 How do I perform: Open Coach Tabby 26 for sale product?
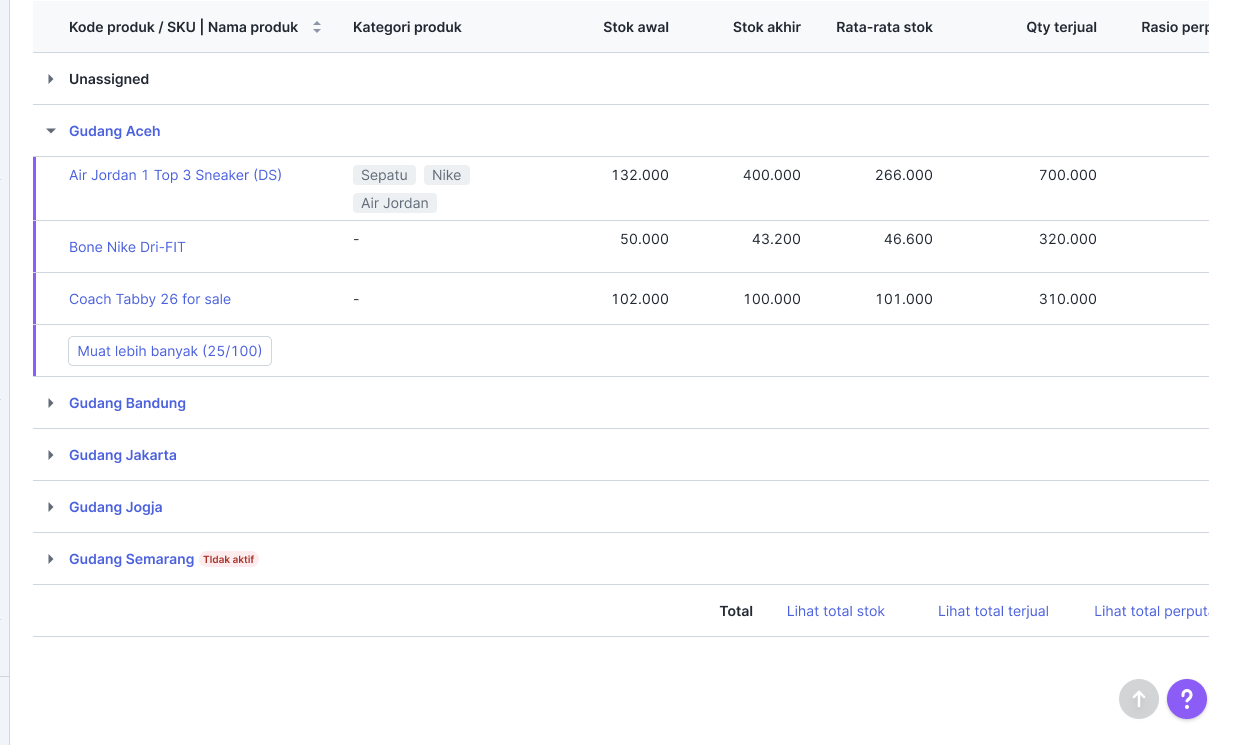point(150,299)
